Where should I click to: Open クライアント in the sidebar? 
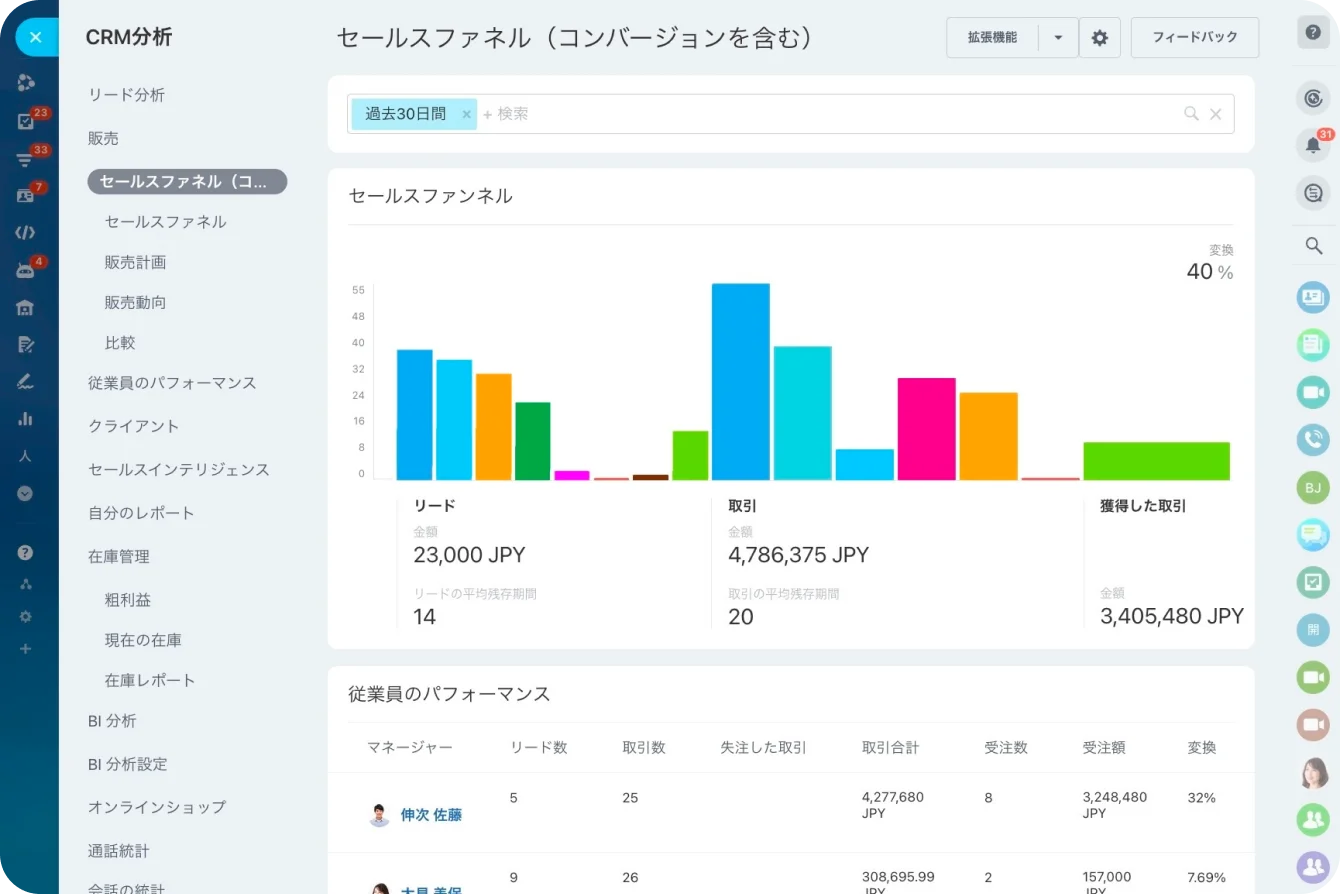coord(133,426)
